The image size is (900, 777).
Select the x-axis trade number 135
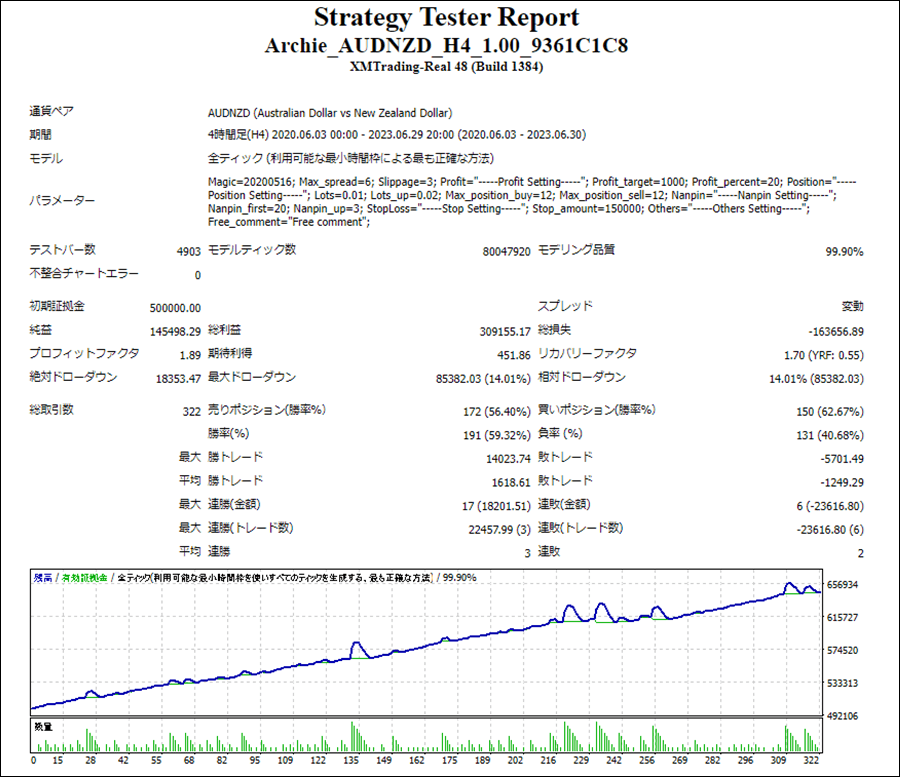(351, 760)
